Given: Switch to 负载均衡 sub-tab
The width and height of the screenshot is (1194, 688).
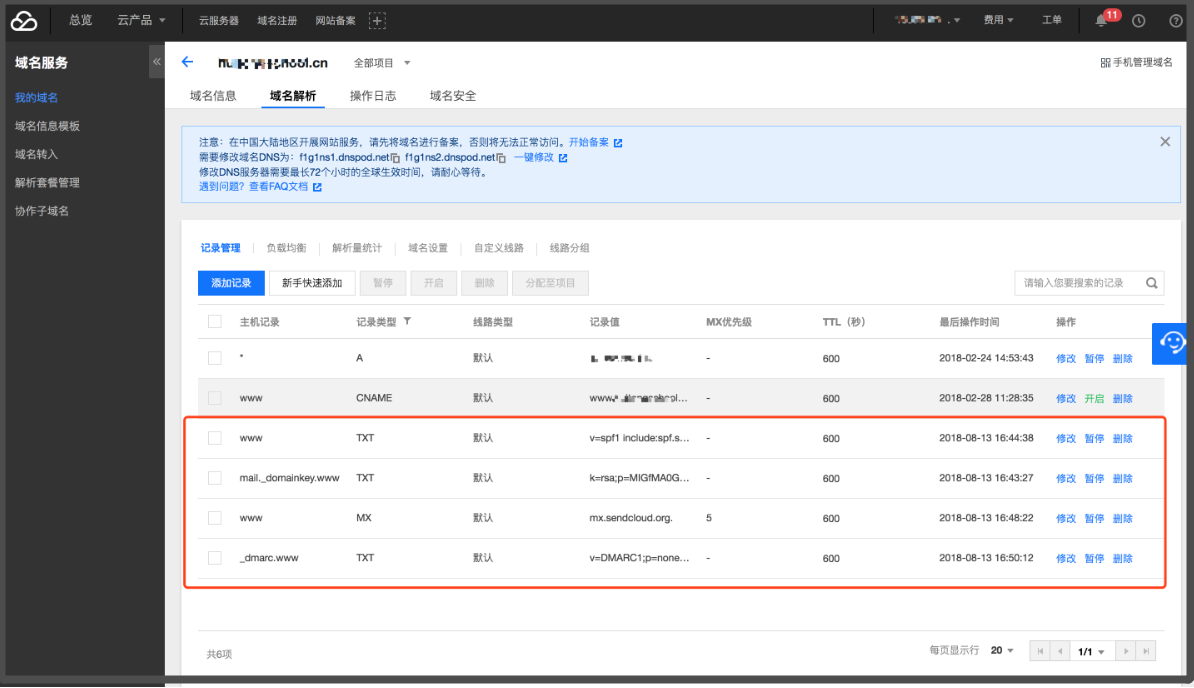Looking at the screenshot, I should [286, 248].
